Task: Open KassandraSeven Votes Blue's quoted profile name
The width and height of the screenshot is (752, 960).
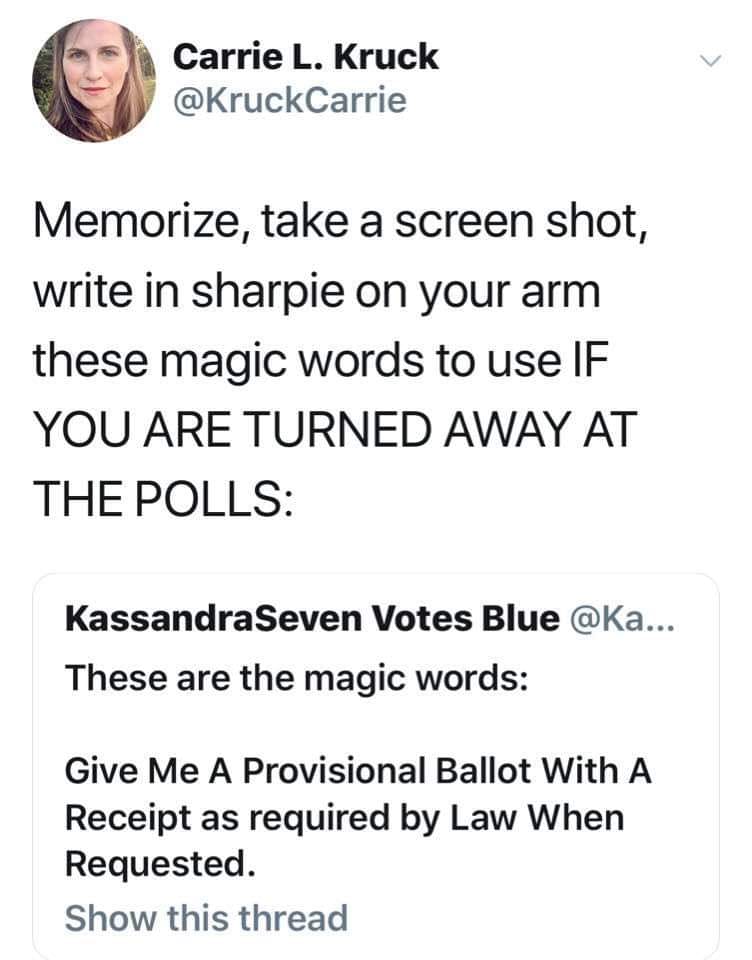Action: [x=311, y=620]
